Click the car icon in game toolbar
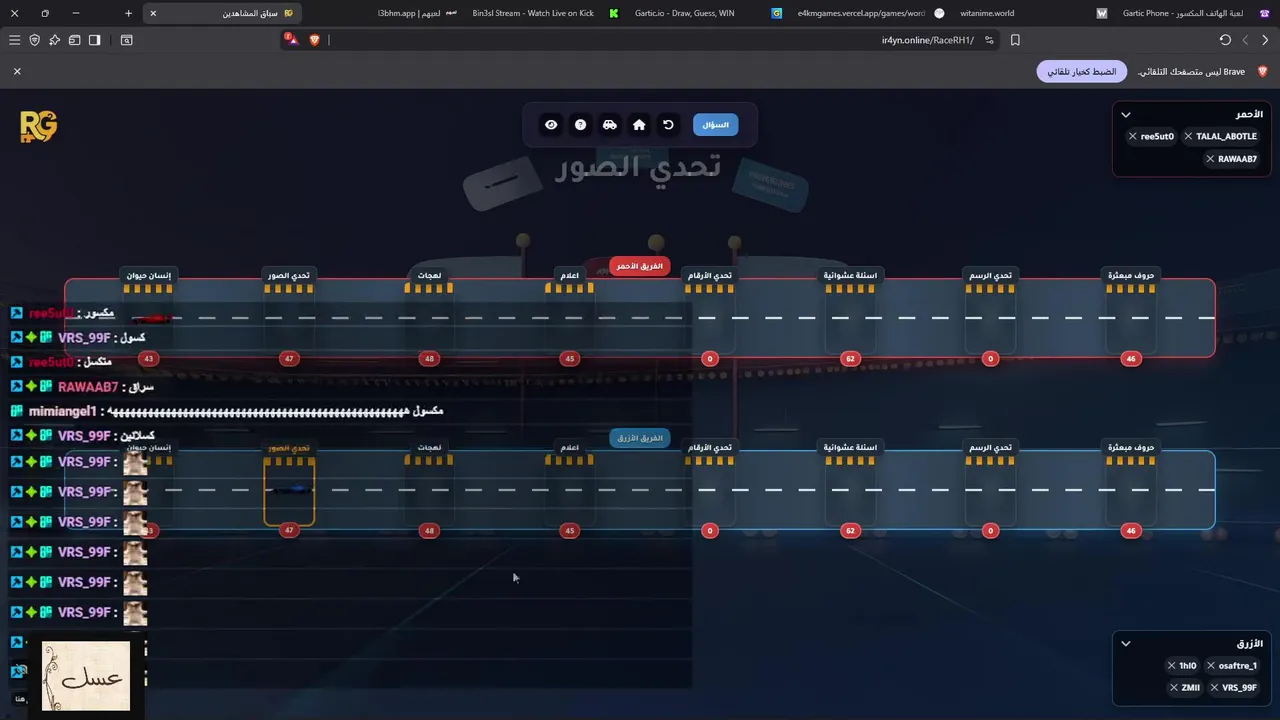 [610, 125]
